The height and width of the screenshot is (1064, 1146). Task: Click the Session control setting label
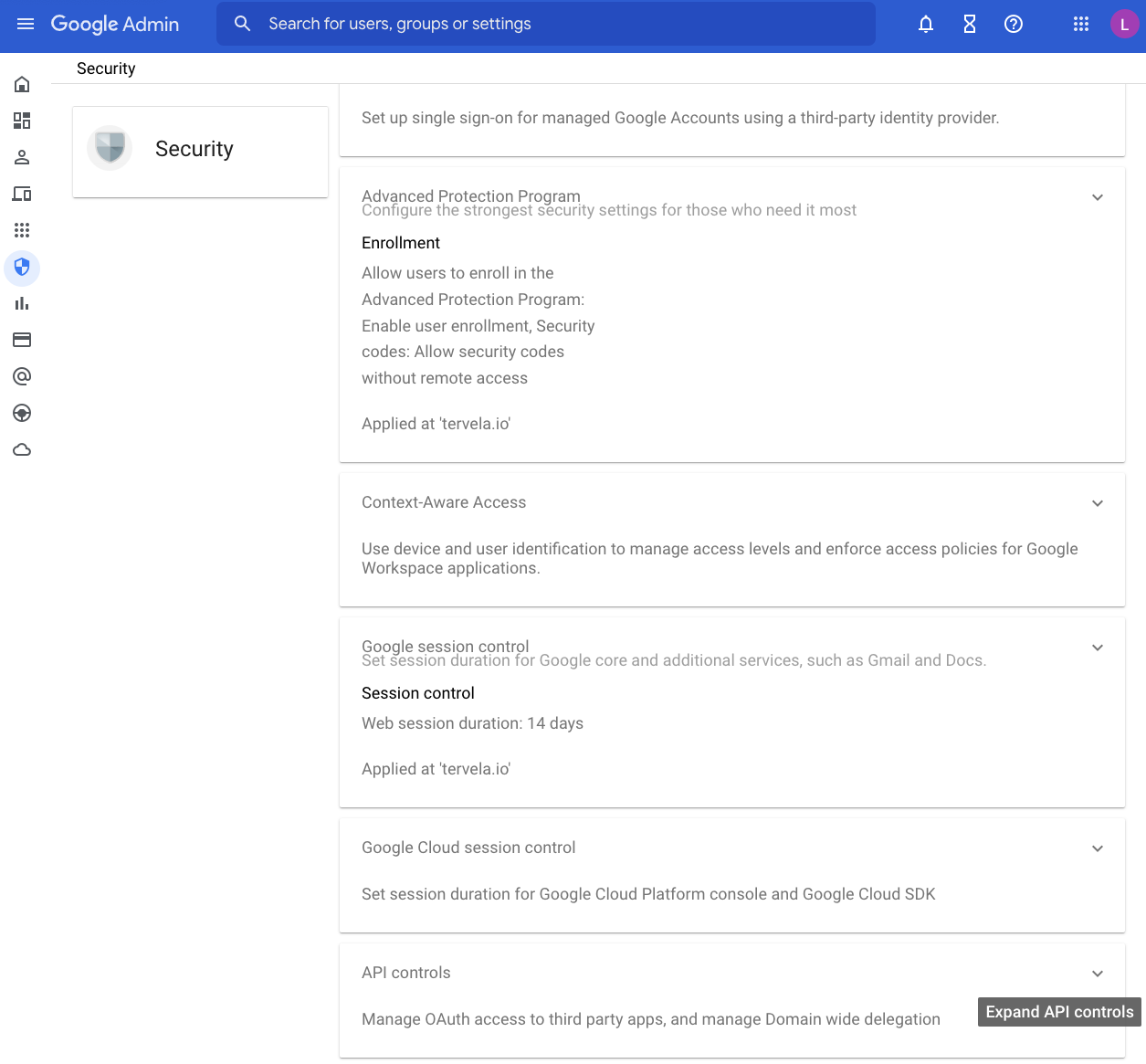pos(418,693)
